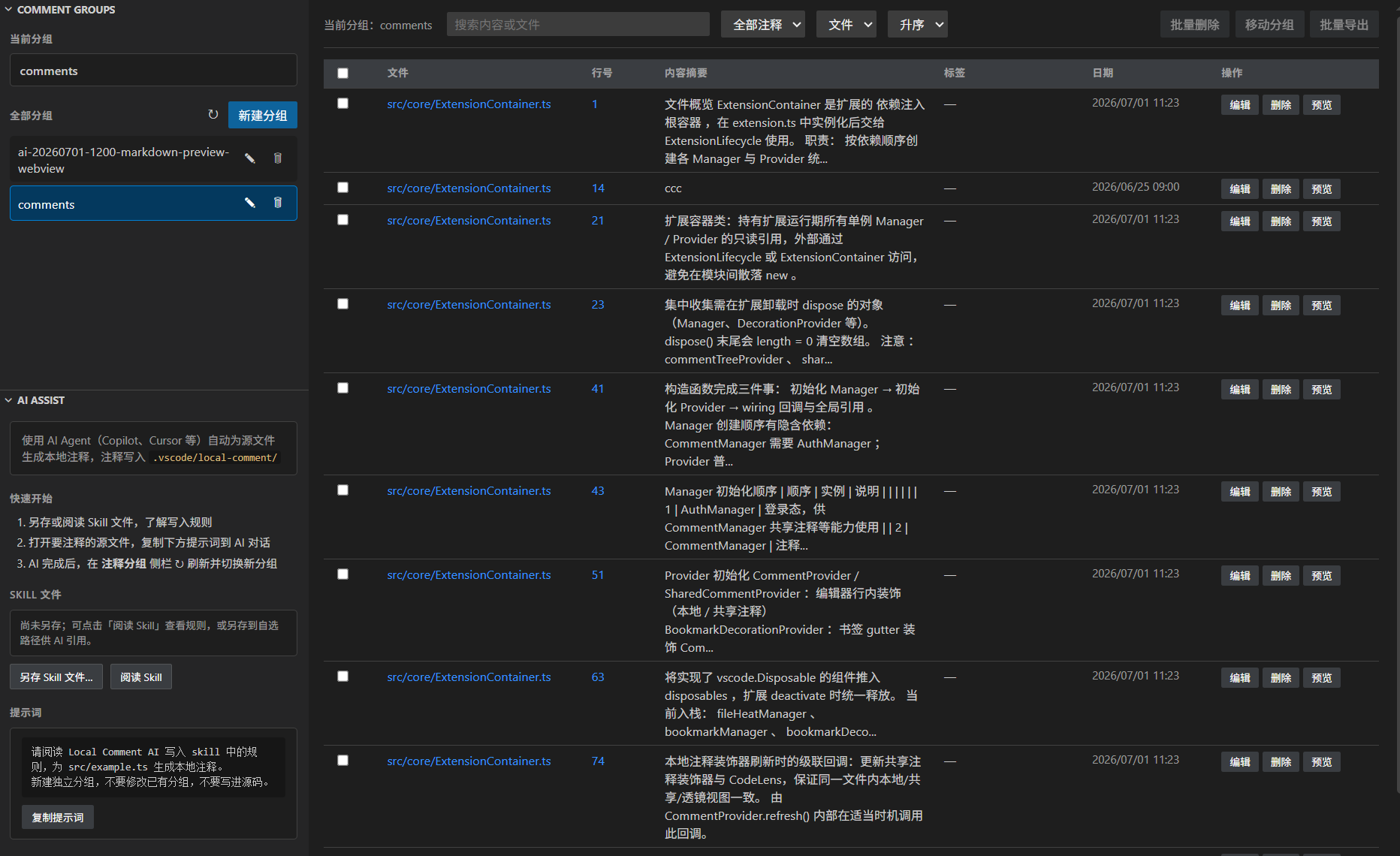Open the 全部注释 filter dropdown
The image size is (1400, 856).
[762, 25]
